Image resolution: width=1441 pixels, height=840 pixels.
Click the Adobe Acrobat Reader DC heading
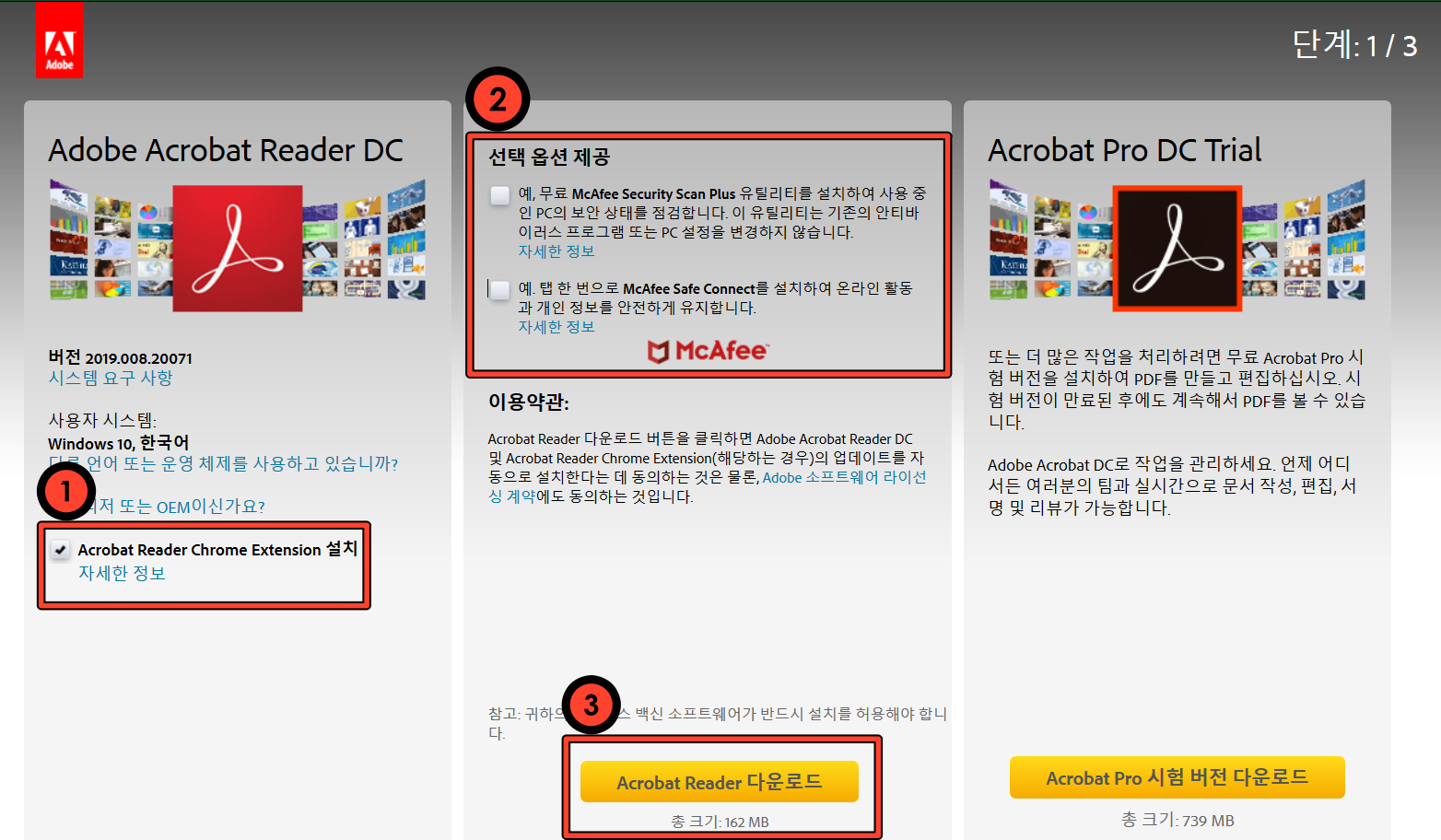tap(226, 150)
